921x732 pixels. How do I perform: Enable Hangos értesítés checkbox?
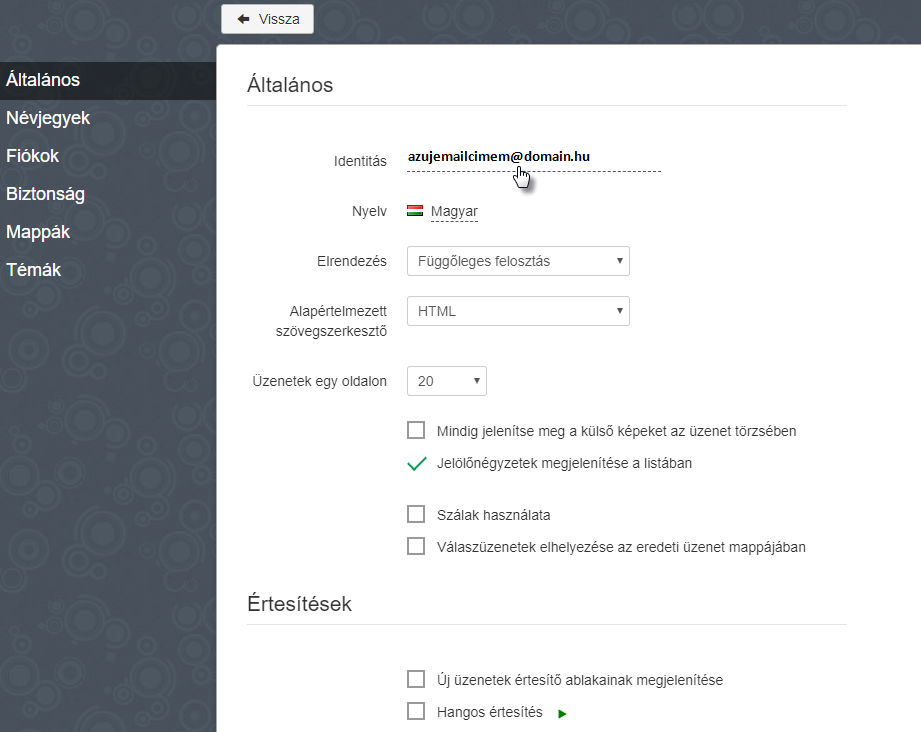click(x=416, y=711)
